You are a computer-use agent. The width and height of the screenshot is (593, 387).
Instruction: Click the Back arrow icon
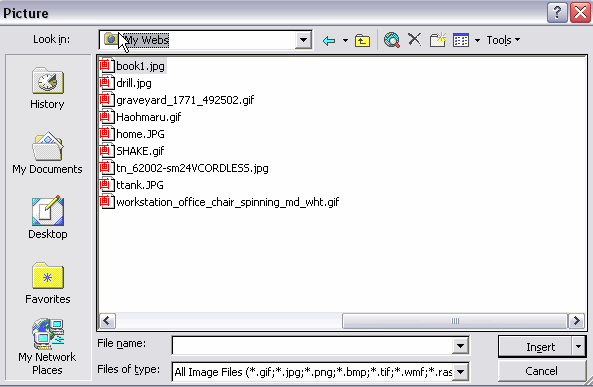tap(329, 40)
